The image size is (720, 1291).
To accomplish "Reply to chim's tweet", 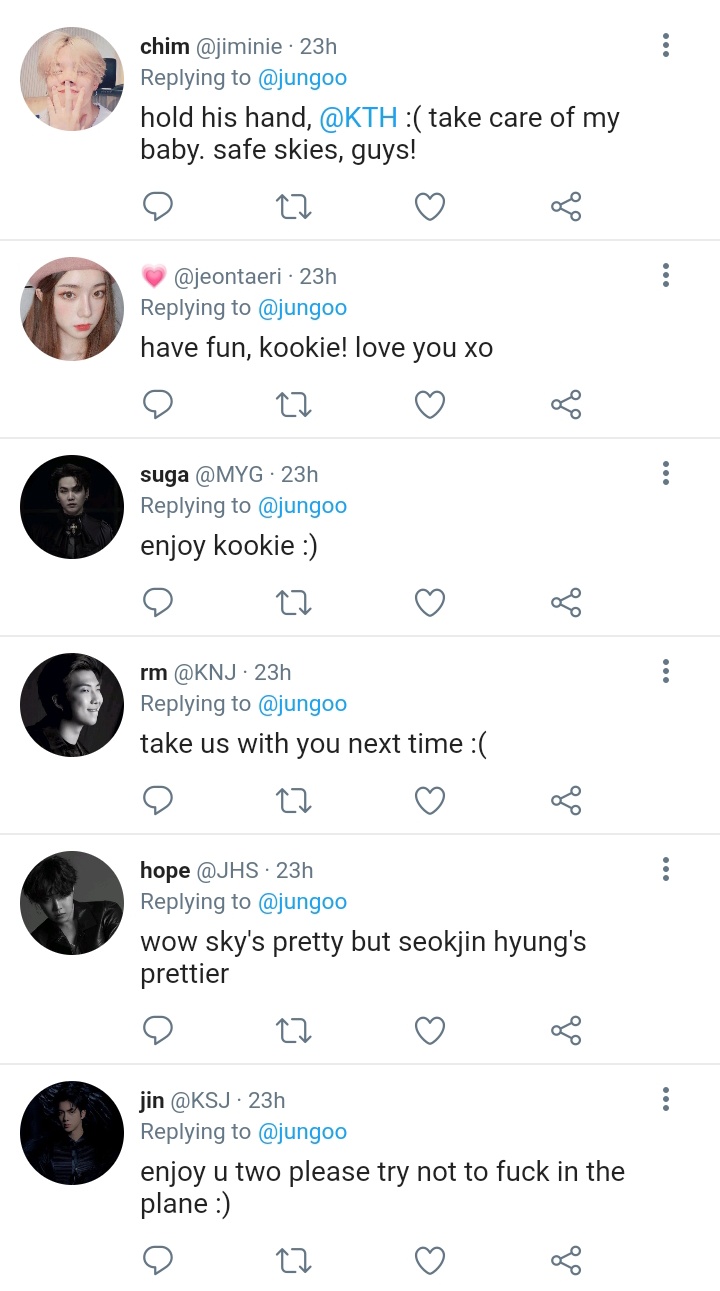I will point(157,207).
